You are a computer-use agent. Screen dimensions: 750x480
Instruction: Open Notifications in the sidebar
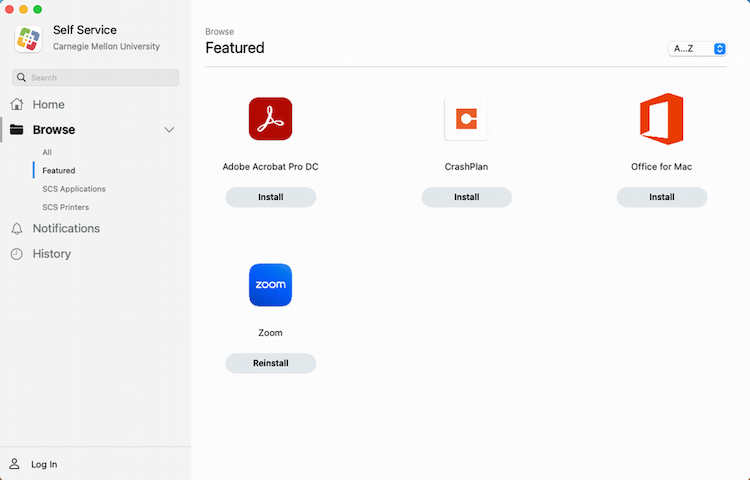(66, 229)
